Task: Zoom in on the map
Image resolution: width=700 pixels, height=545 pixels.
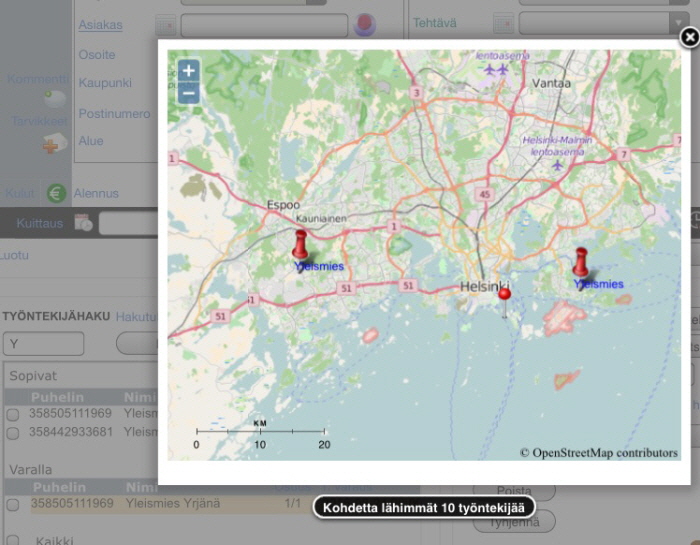Action: coord(188,71)
